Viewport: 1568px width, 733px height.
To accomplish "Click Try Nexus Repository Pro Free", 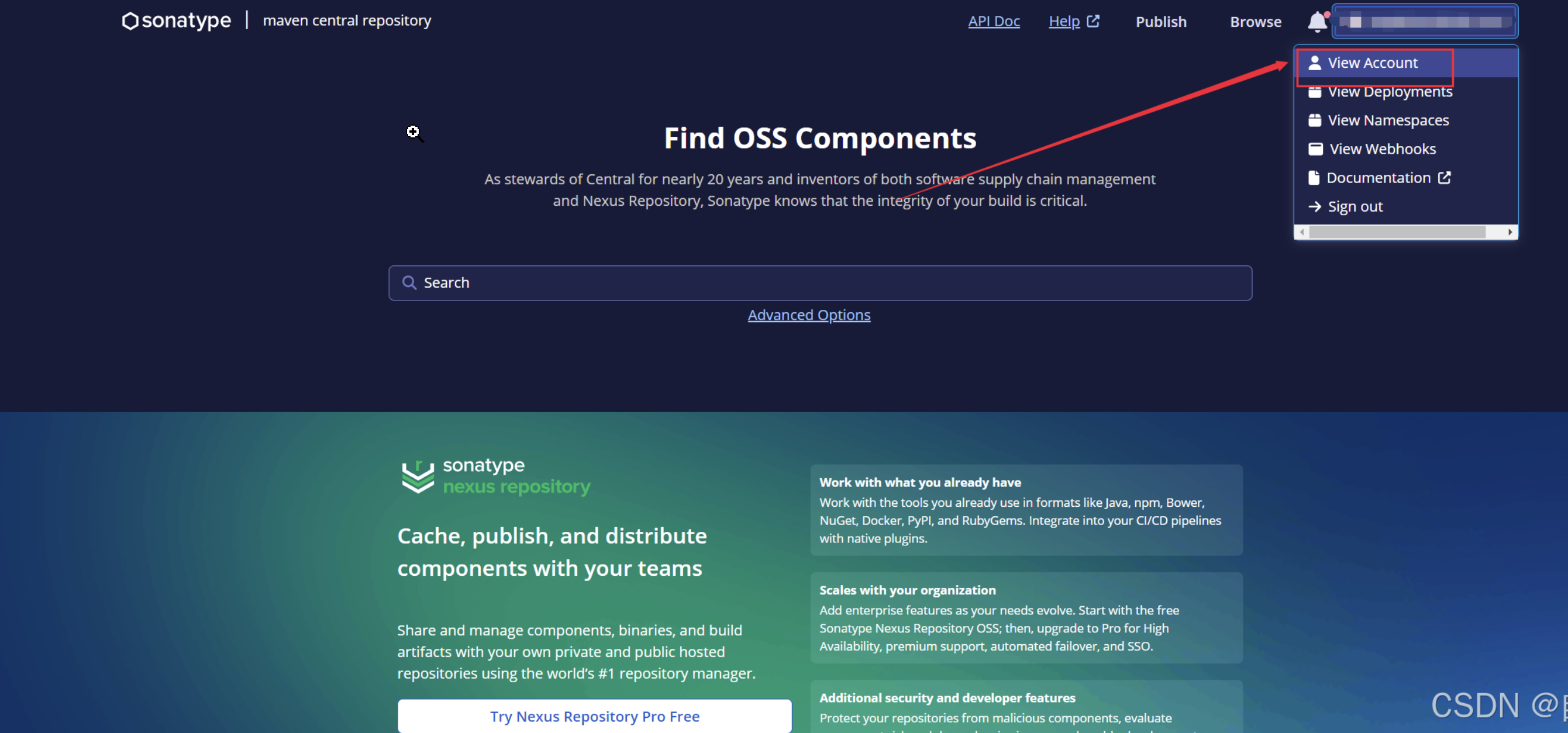I will point(595,716).
